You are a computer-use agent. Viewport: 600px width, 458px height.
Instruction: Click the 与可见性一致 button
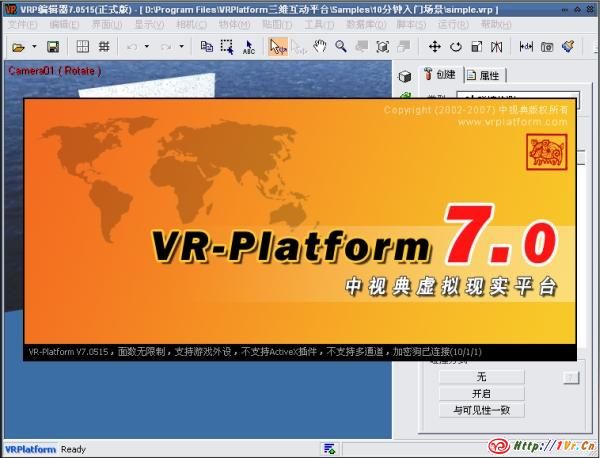[481, 410]
